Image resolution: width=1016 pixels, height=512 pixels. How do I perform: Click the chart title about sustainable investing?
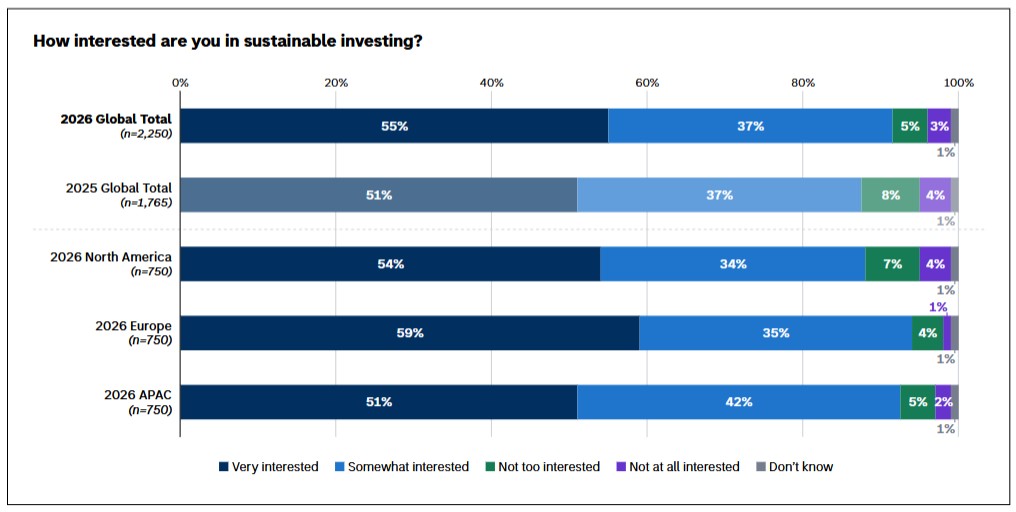pyautogui.click(x=227, y=41)
